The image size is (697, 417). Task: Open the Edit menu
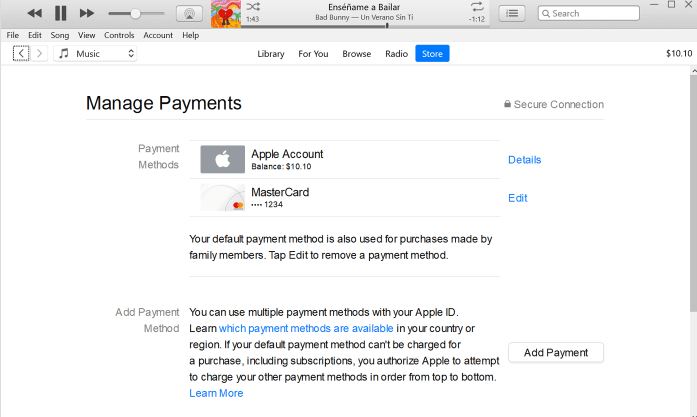[35, 35]
